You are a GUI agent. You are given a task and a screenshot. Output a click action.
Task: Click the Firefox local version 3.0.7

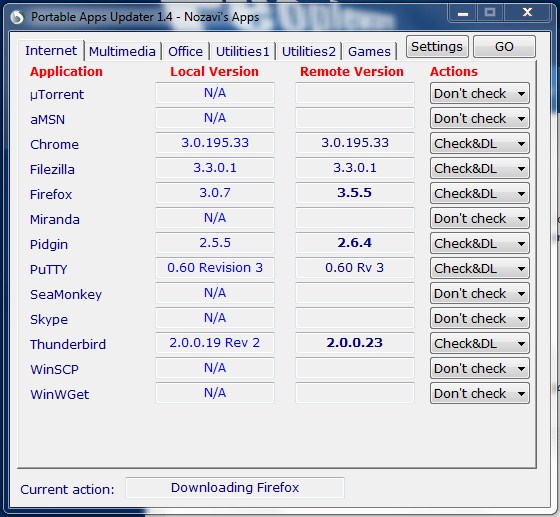coord(215,193)
